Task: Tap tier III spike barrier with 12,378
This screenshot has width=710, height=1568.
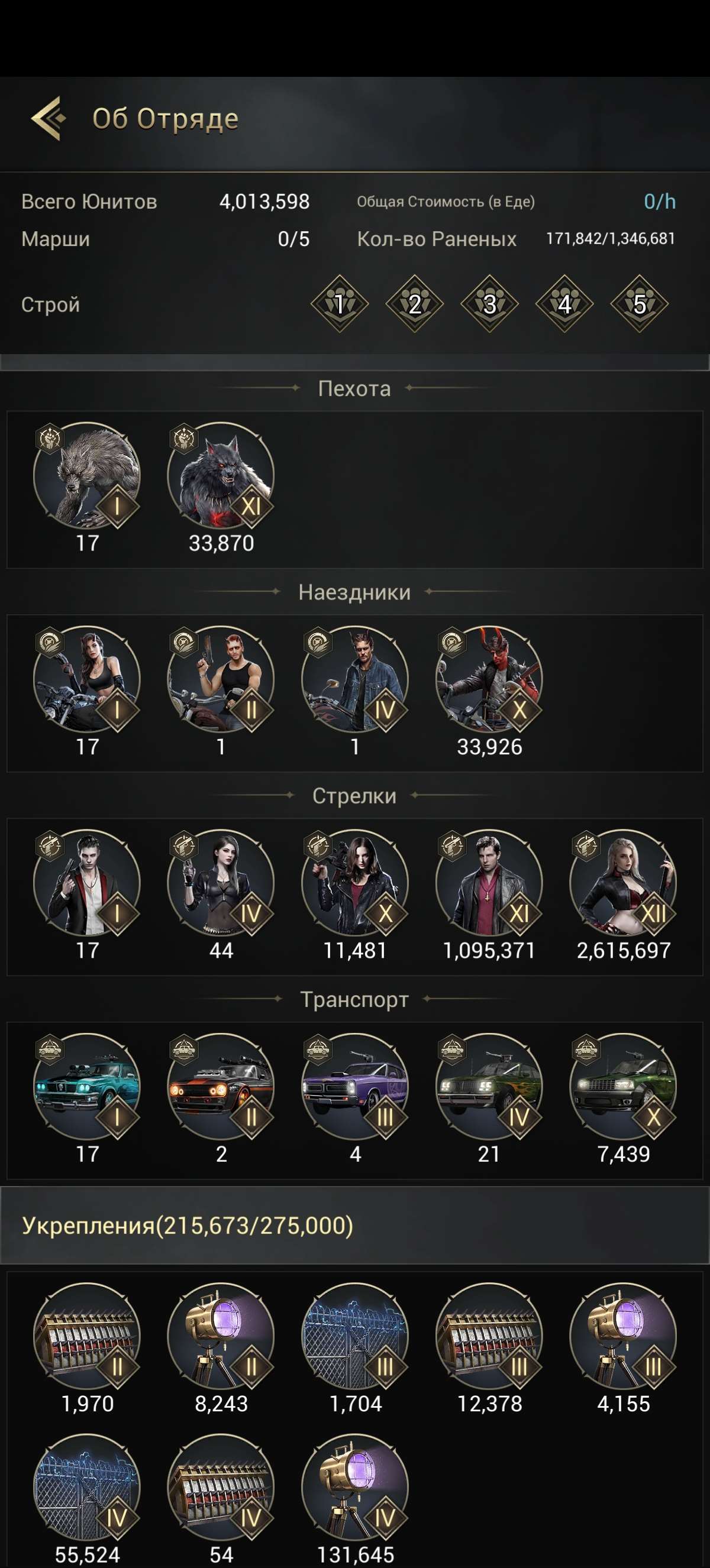Action: click(x=489, y=1337)
